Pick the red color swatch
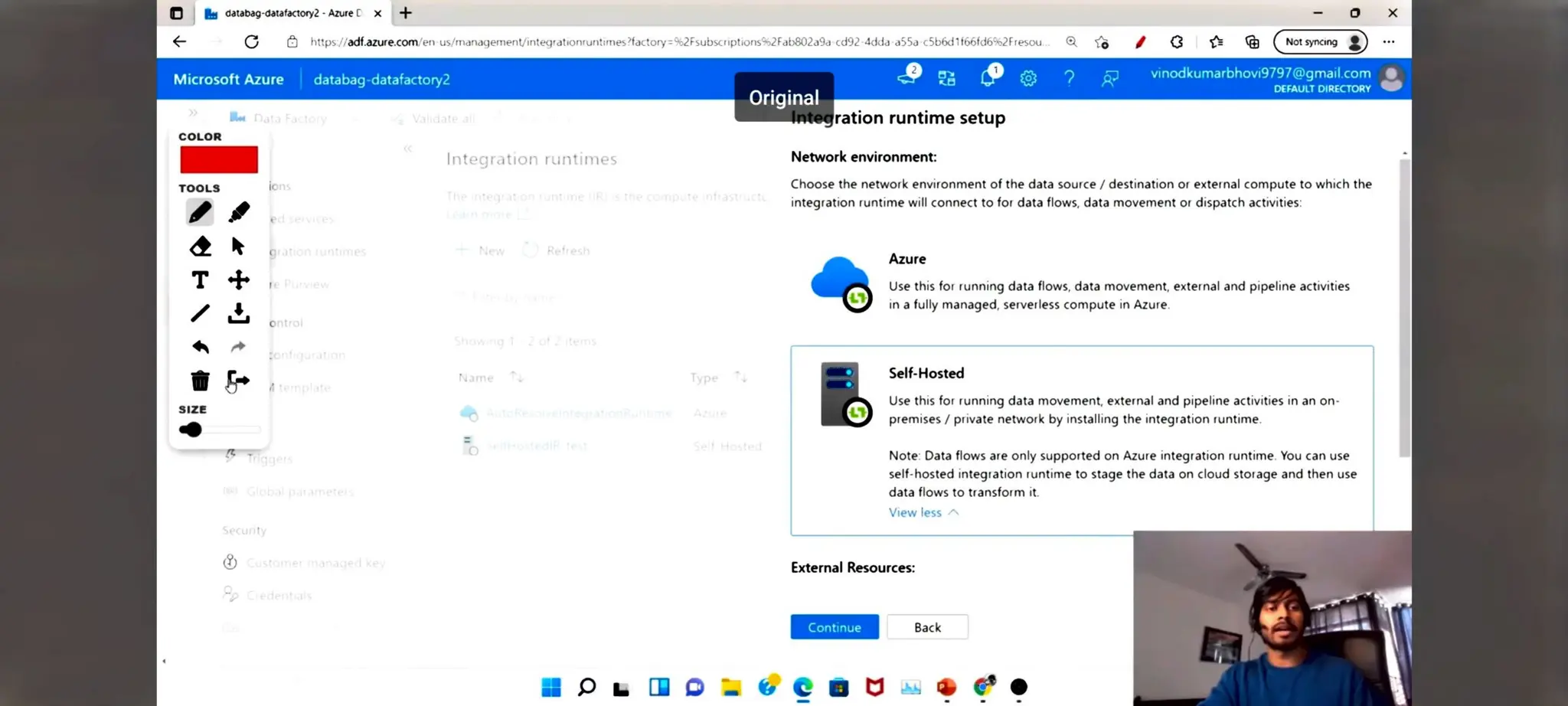The image size is (1568, 706). coord(219,160)
